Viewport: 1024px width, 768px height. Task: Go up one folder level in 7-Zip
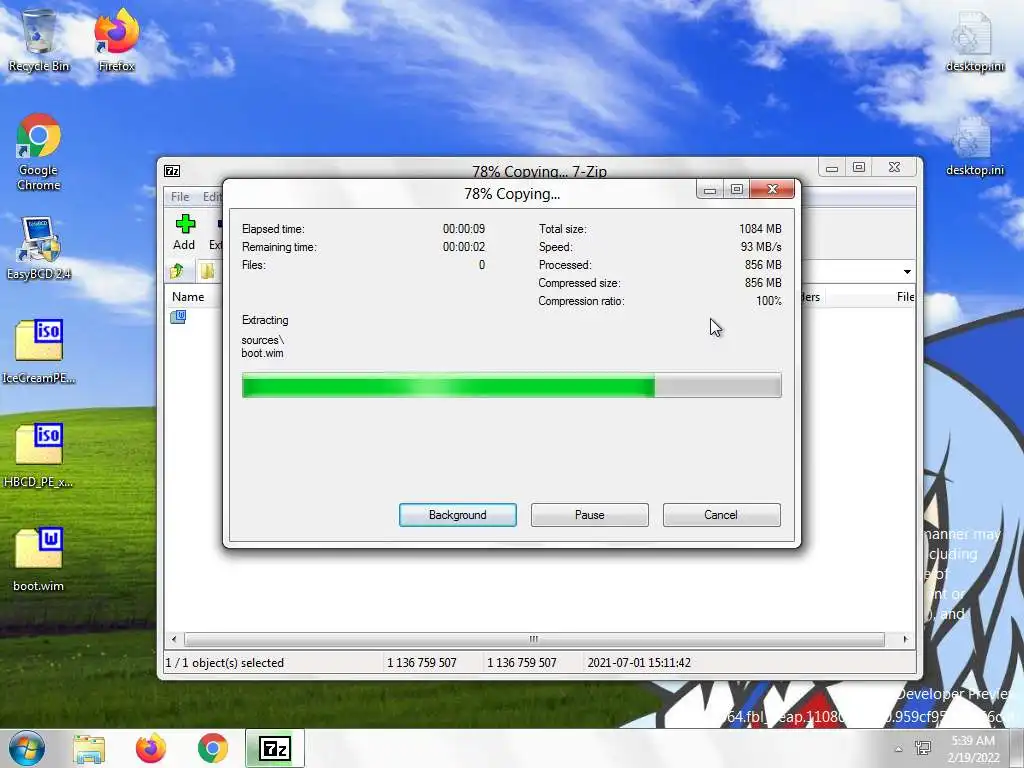176,270
